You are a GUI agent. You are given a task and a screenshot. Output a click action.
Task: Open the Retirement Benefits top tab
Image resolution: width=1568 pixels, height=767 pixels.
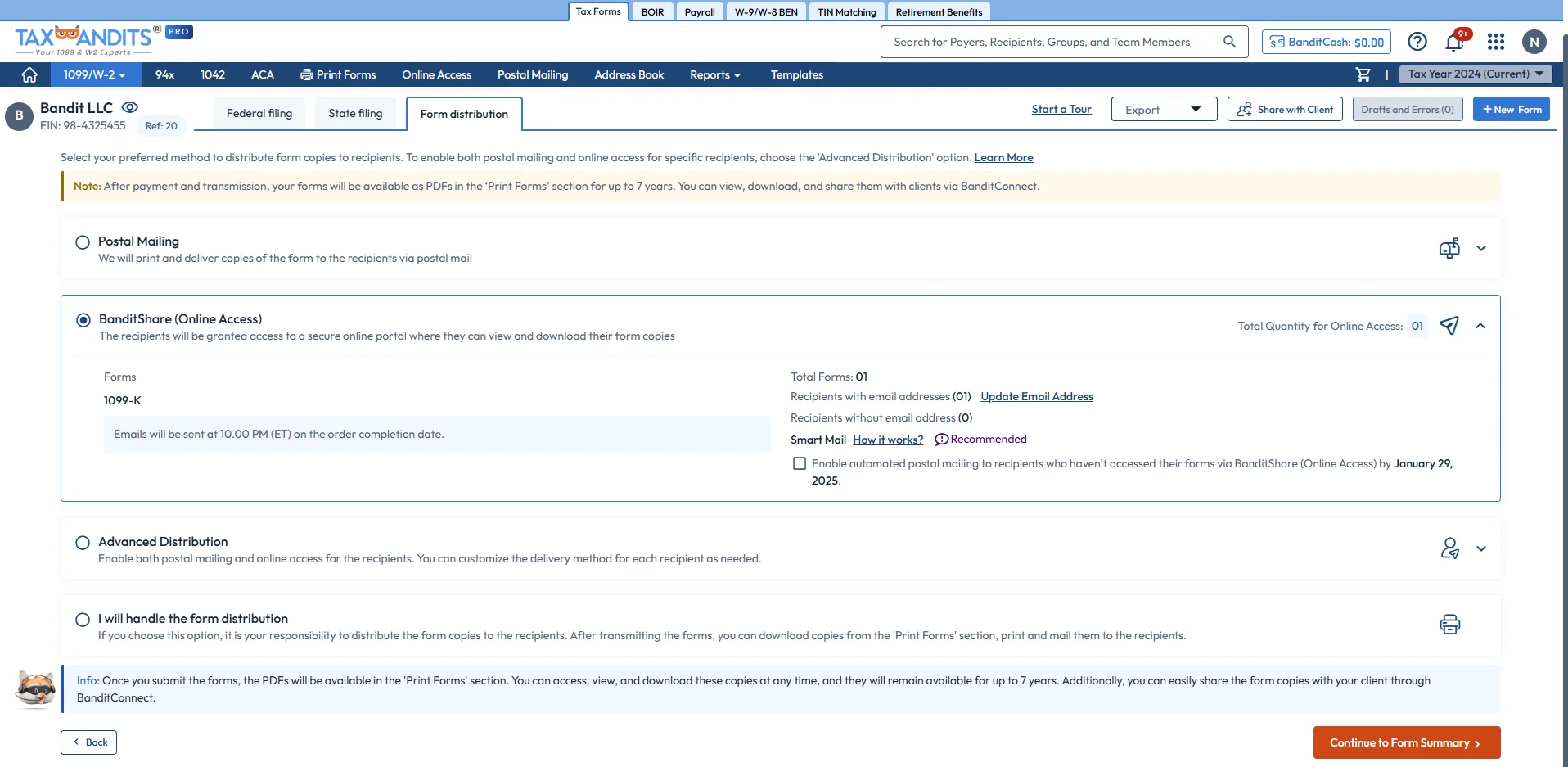pos(939,11)
